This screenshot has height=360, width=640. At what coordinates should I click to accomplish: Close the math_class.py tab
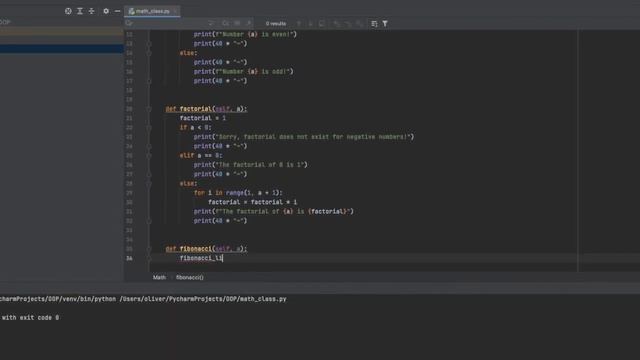pos(176,11)
